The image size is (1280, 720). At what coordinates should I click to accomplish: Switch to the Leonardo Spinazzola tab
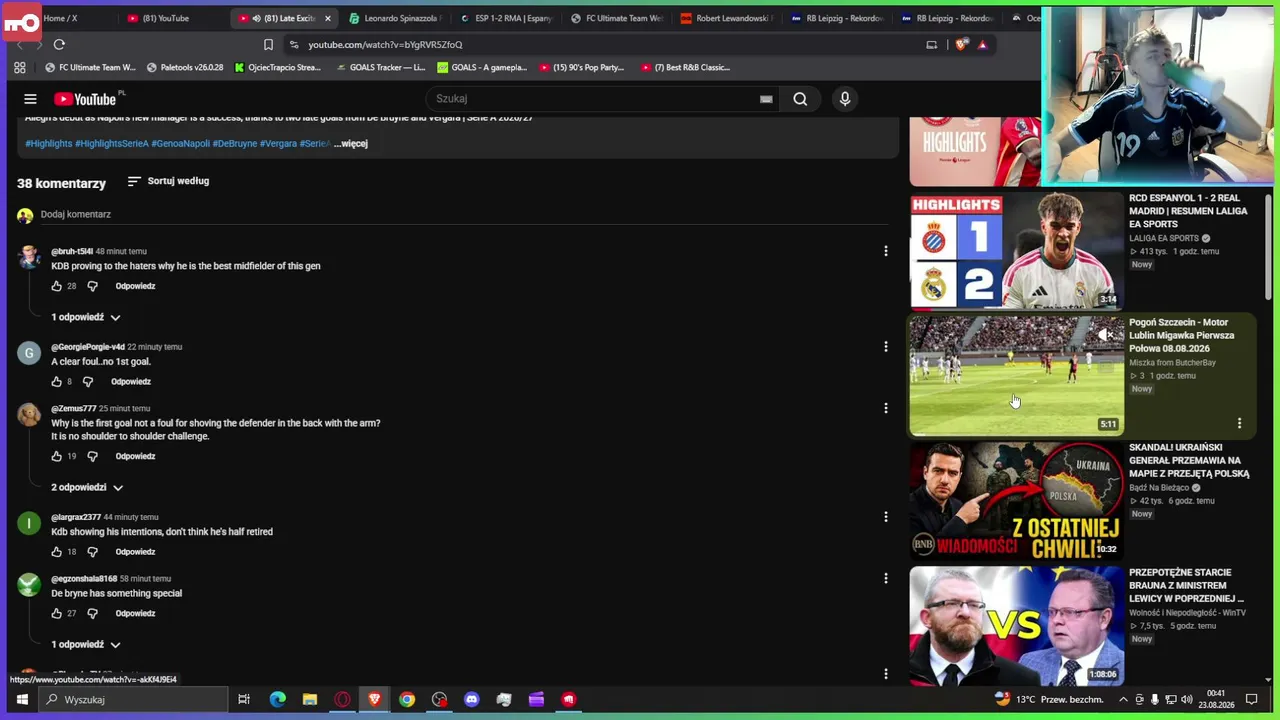pyautogui.click(x=393, y=18)
